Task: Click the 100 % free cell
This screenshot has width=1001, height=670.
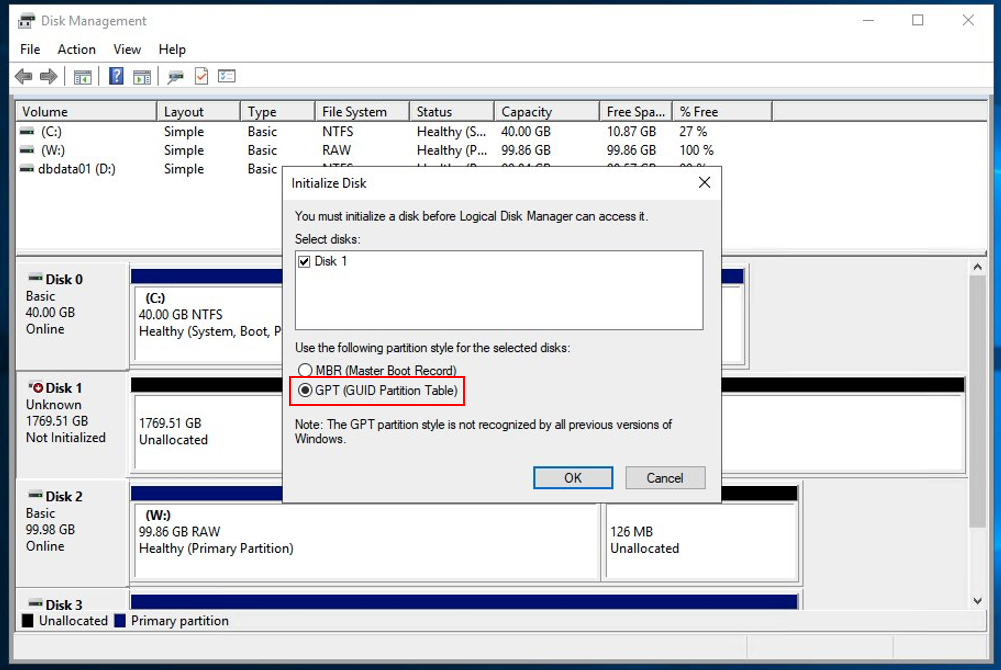Action: [696, 151]
